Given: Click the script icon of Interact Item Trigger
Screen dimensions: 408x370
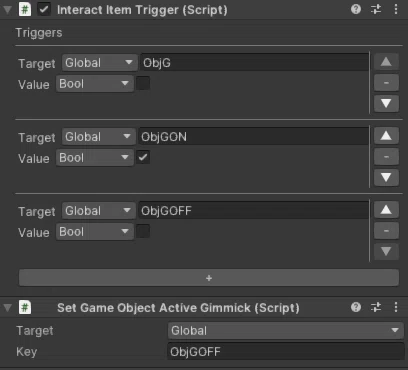Looking at the screenshot, I should click(25, 9).
